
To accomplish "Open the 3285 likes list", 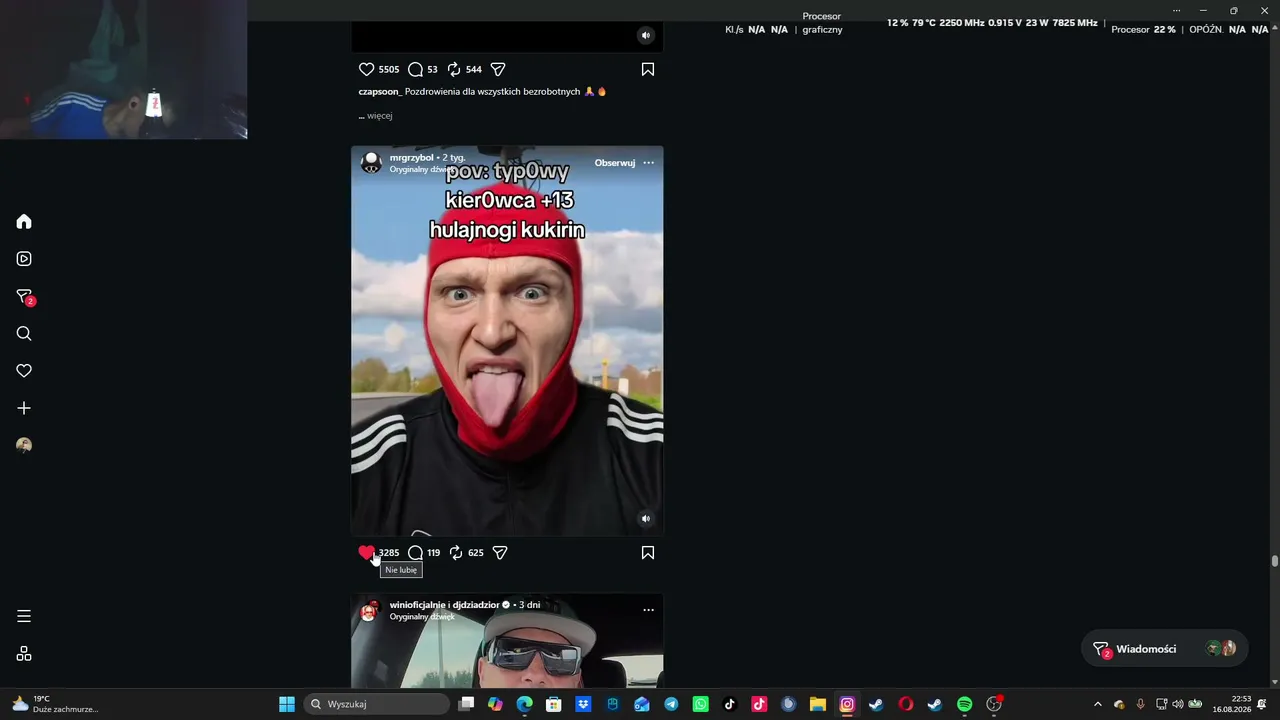I will (x=389, y=553).
